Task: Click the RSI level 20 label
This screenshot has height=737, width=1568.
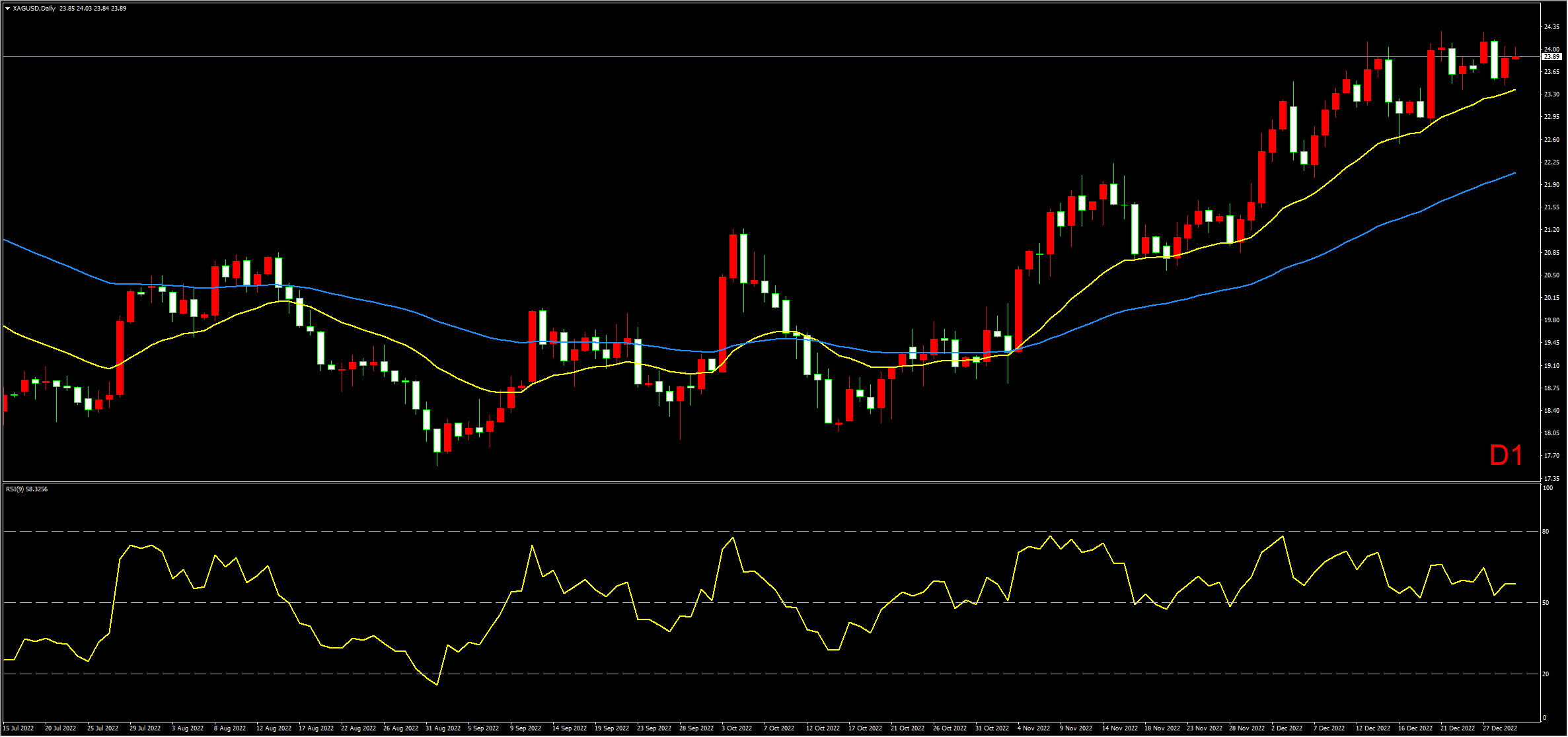Action: [1546, 674]
